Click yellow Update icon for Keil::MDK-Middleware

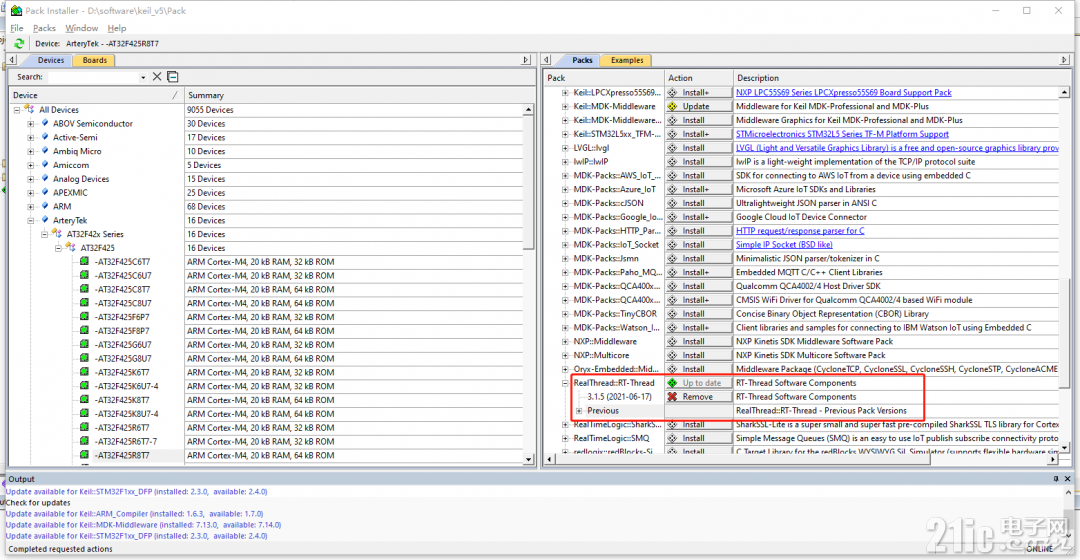point(672,106)
